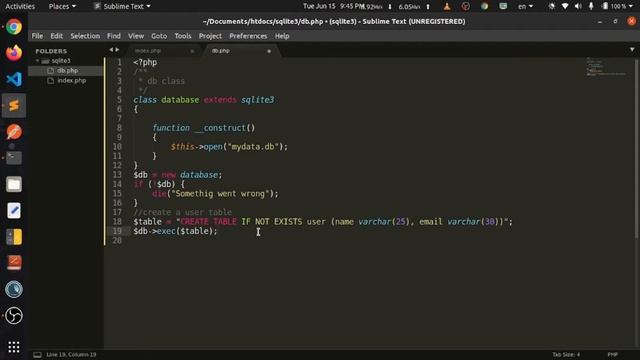Click the volume speaker icon in top bar
This screenshot has height=360, width=640.
(578, 6)
